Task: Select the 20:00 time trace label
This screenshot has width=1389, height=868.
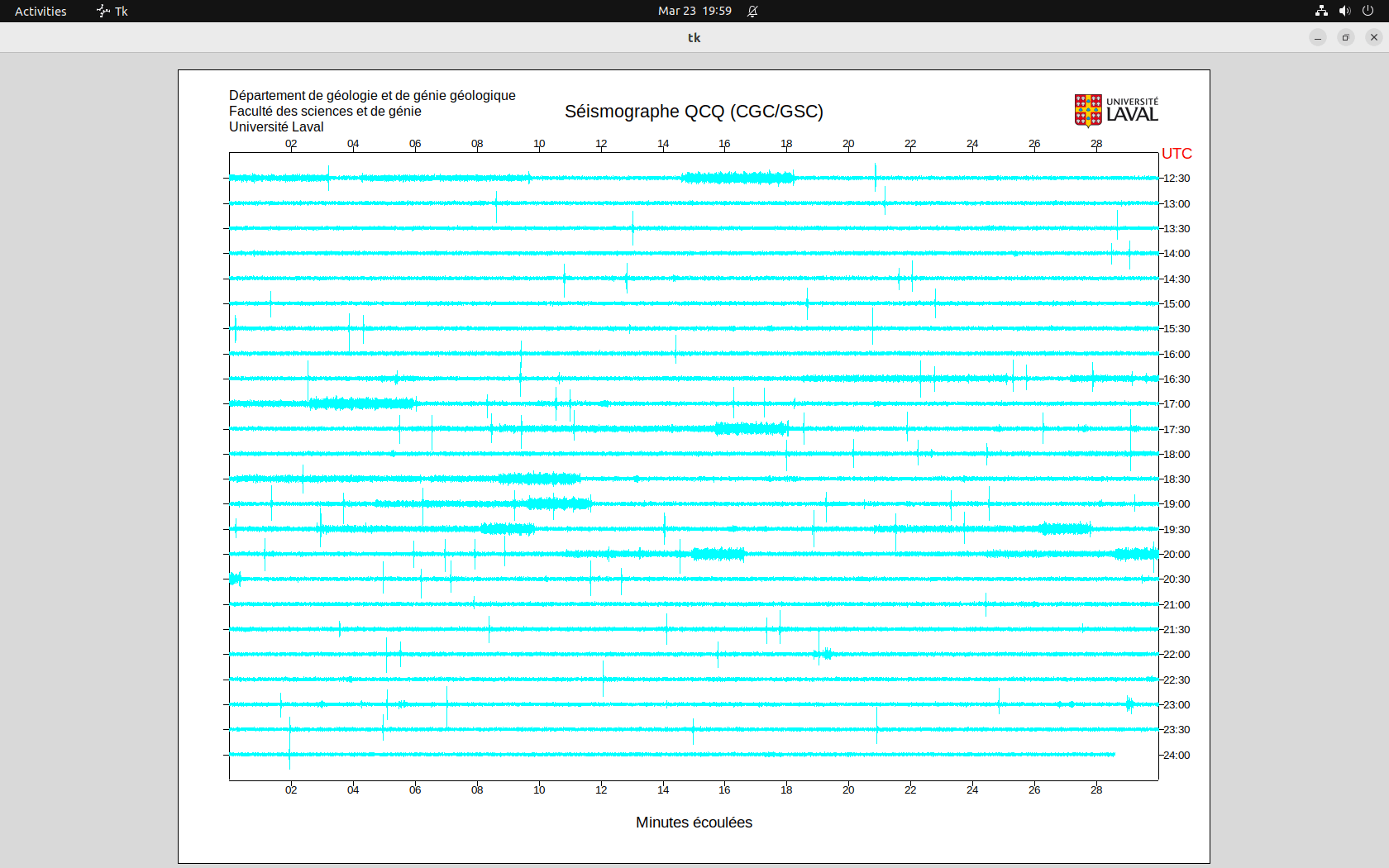Action: [x=1177, y=555]
